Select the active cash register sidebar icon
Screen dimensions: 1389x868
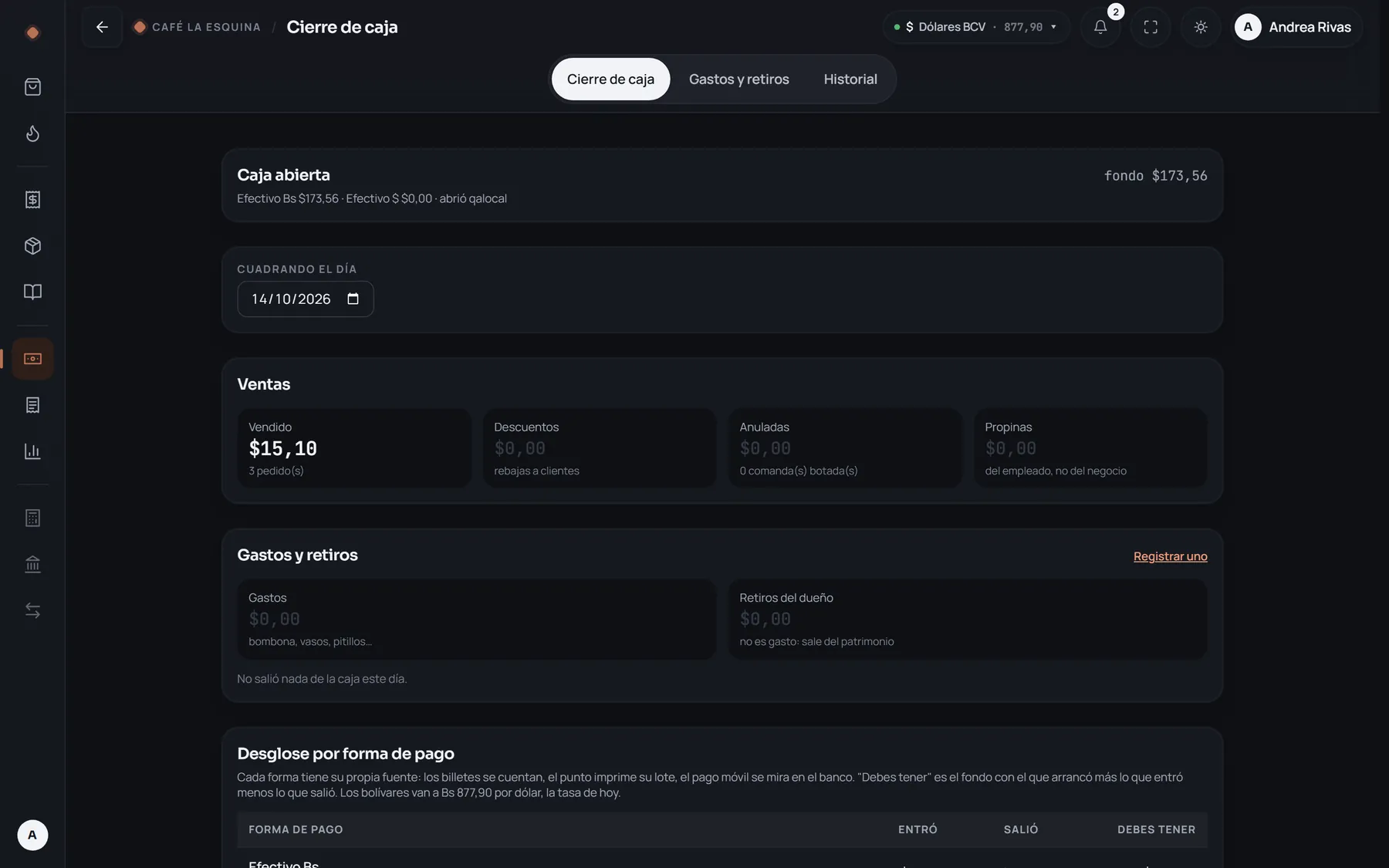click(32, 359)
